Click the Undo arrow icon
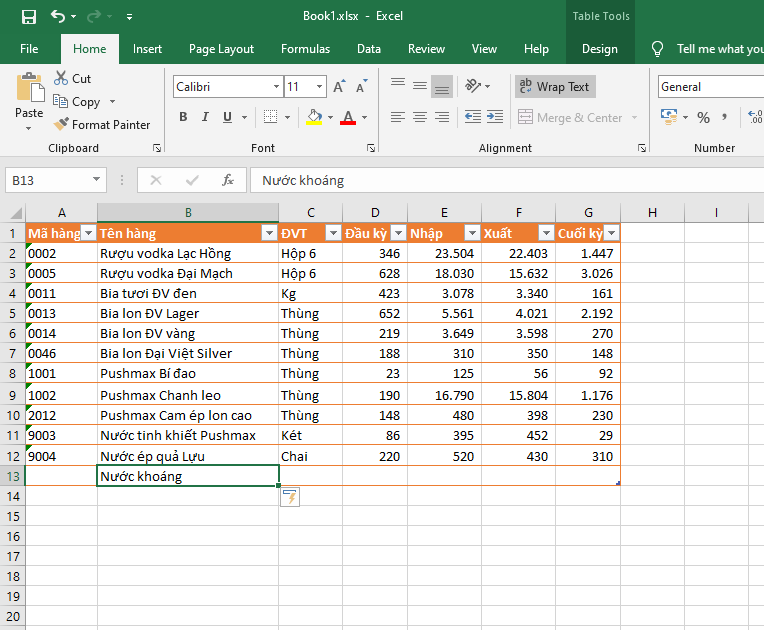 click(x=58, y=17)
